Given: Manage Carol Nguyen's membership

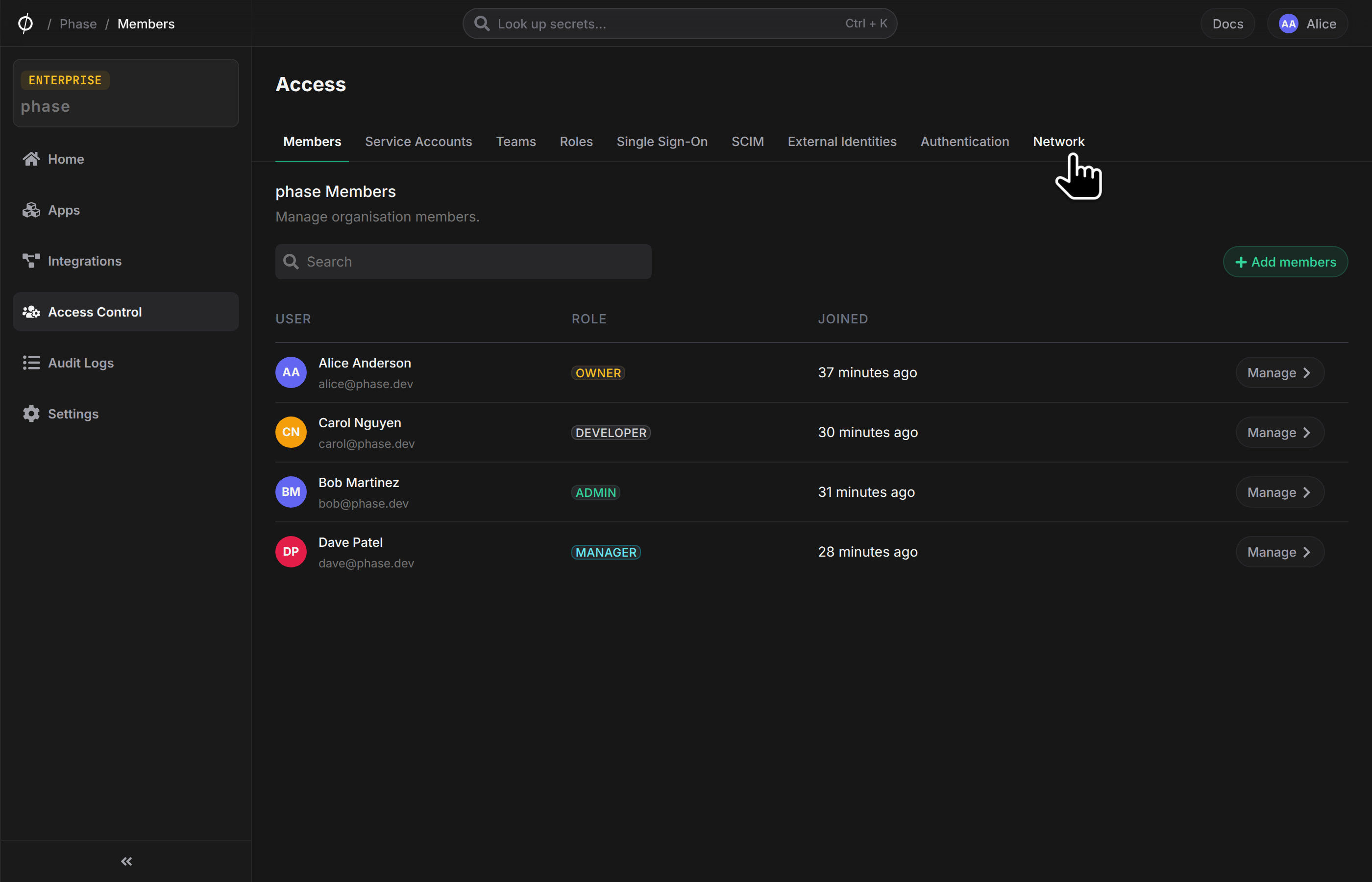Looking at the screenshot, I should 1280,432.
